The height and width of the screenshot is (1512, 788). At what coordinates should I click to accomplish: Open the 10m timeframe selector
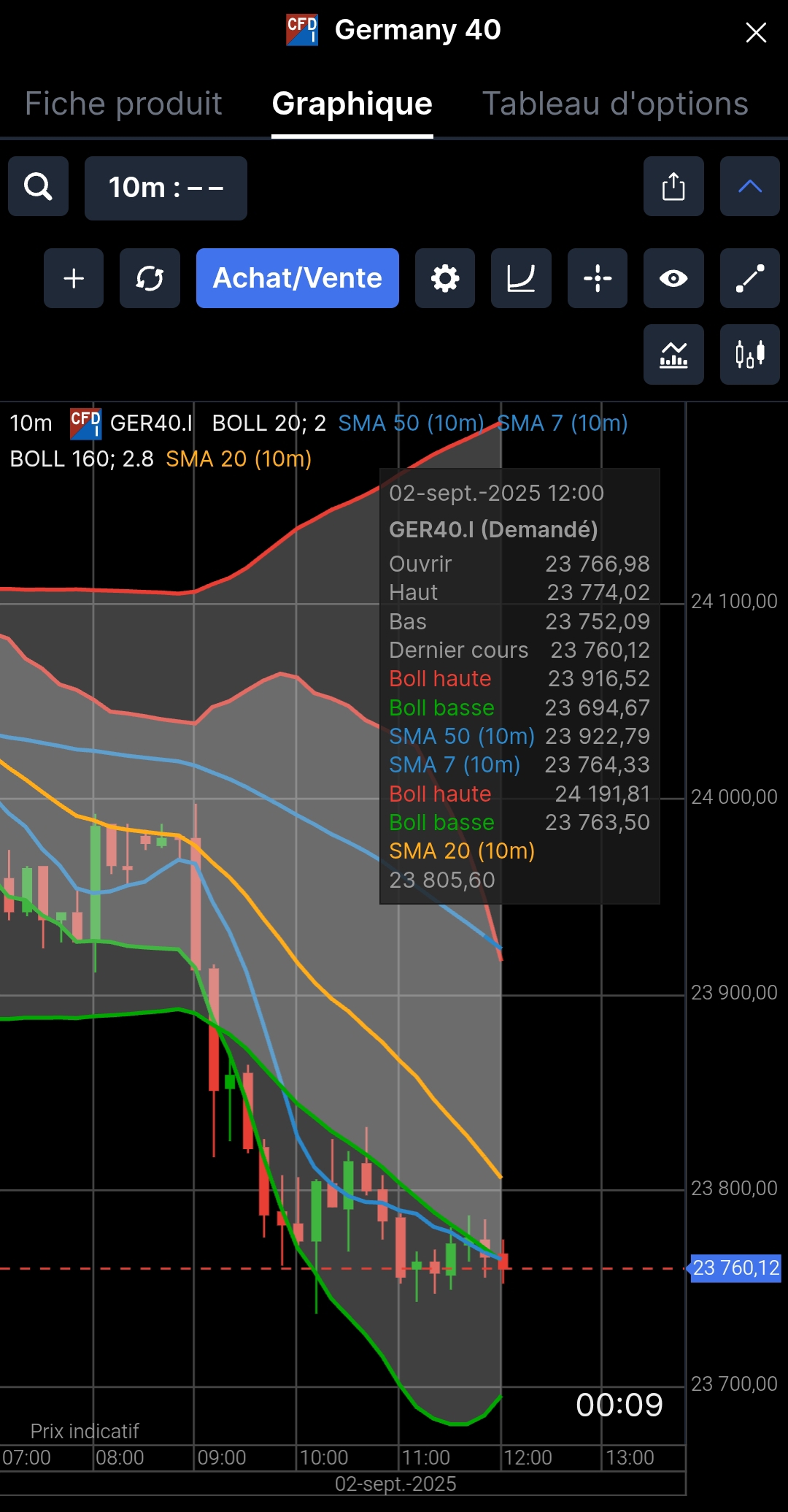tap(166, 188)
